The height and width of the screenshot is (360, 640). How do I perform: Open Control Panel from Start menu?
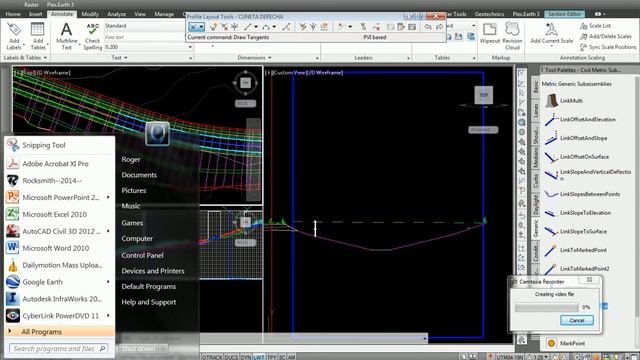tap(142, 255)
